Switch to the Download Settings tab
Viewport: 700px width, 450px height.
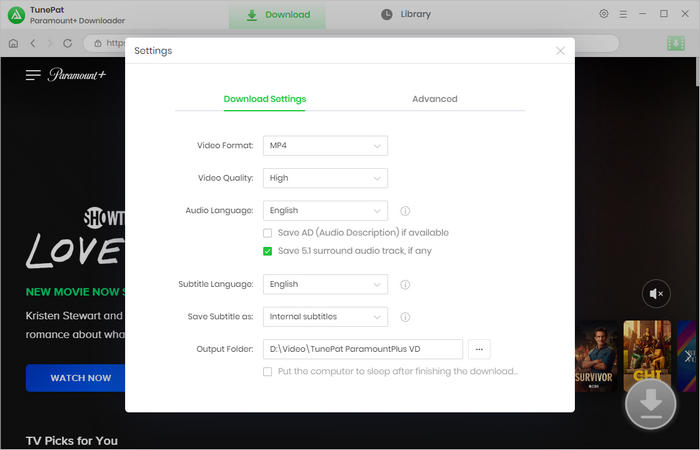point(265,99)
